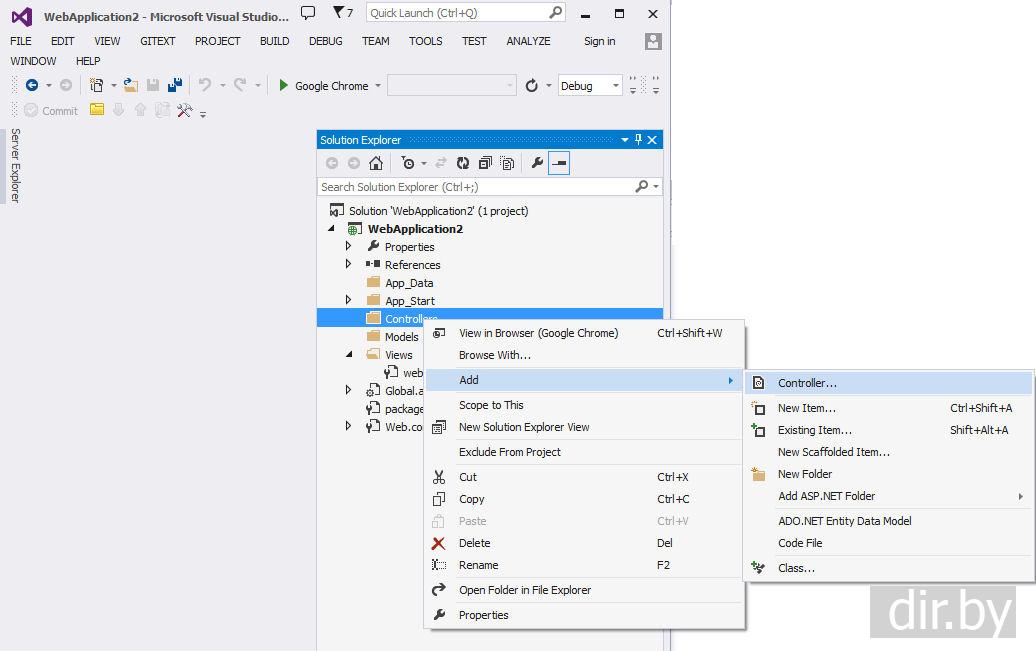The height and width of the screenshot is (651, 1036).
Task: Expand the App_Start folder node
Action: point(348,301)
